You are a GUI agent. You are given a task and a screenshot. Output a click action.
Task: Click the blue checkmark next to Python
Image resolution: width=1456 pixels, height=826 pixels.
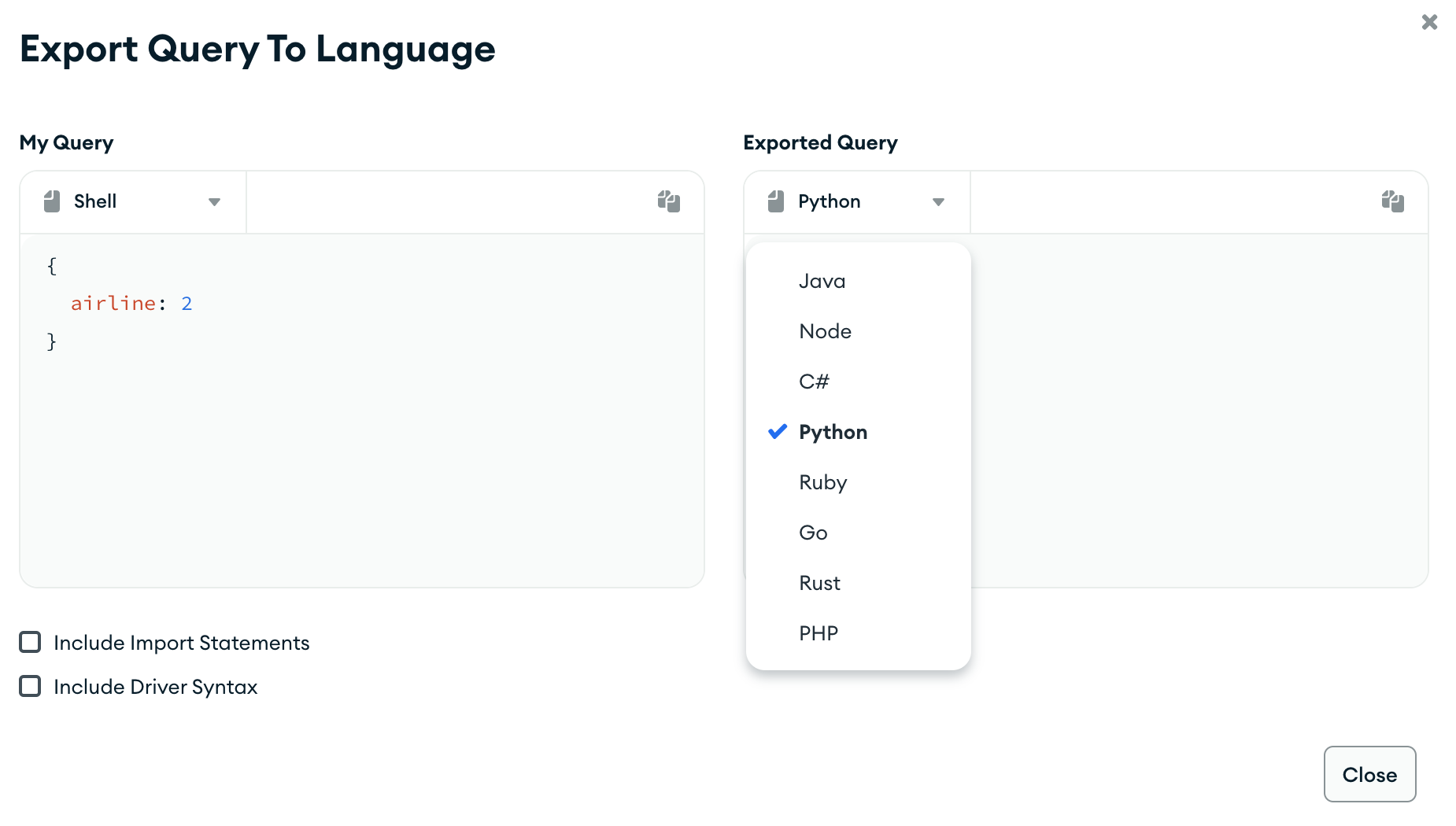point(778,432)
